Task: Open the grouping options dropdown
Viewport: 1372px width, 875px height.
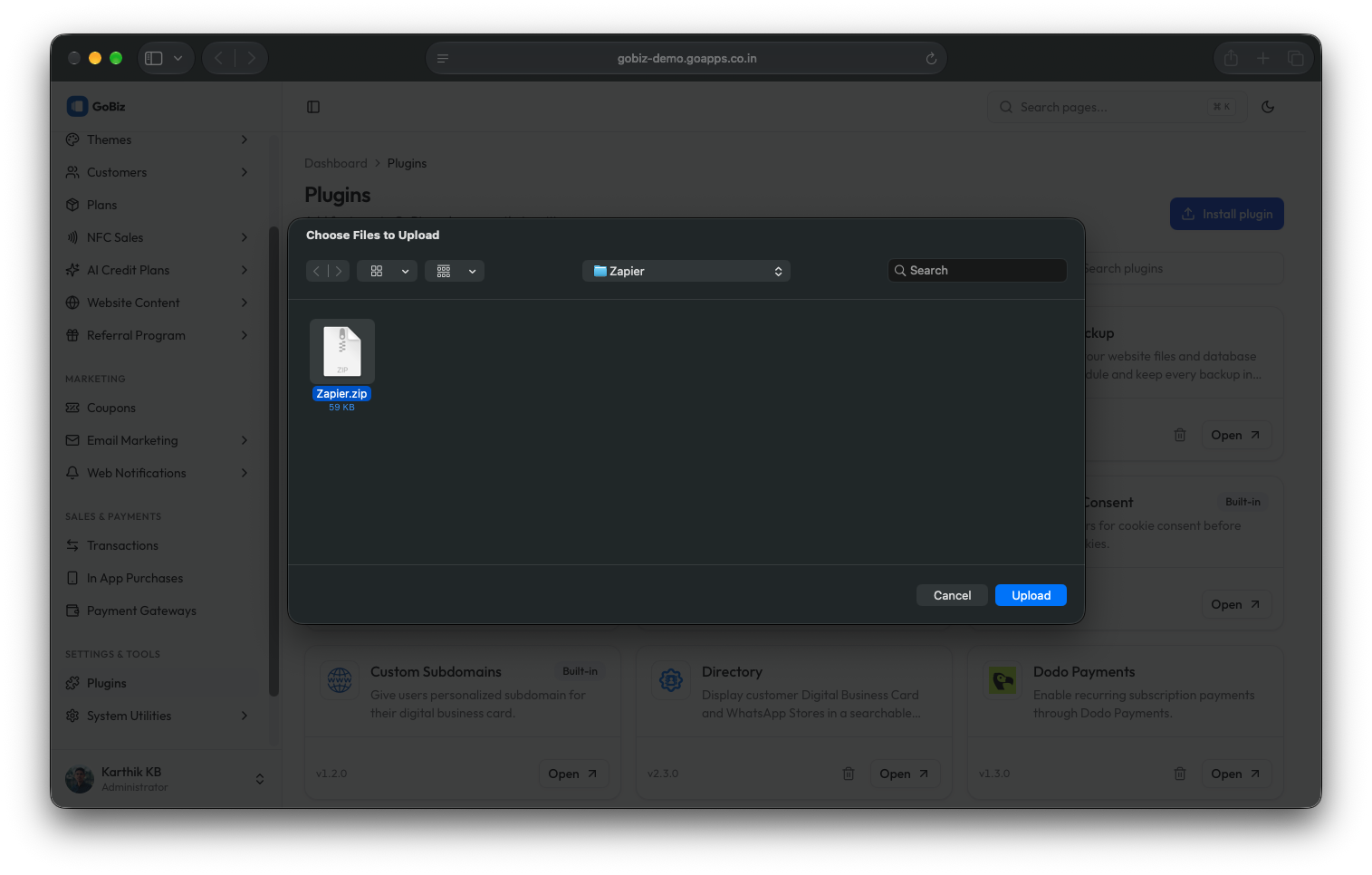Action: [454, 271]
